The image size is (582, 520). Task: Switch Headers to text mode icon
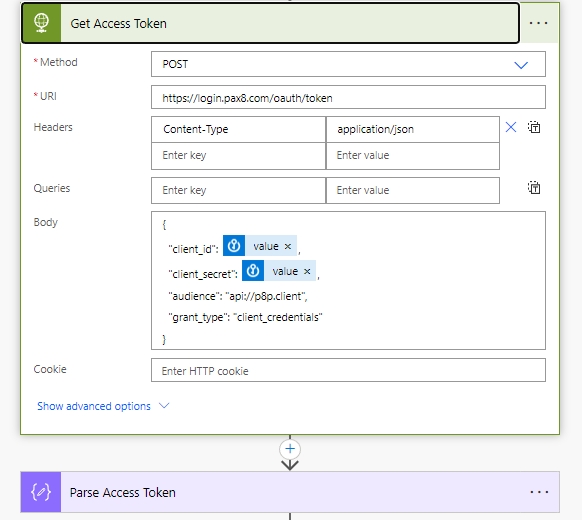[534, 127]
